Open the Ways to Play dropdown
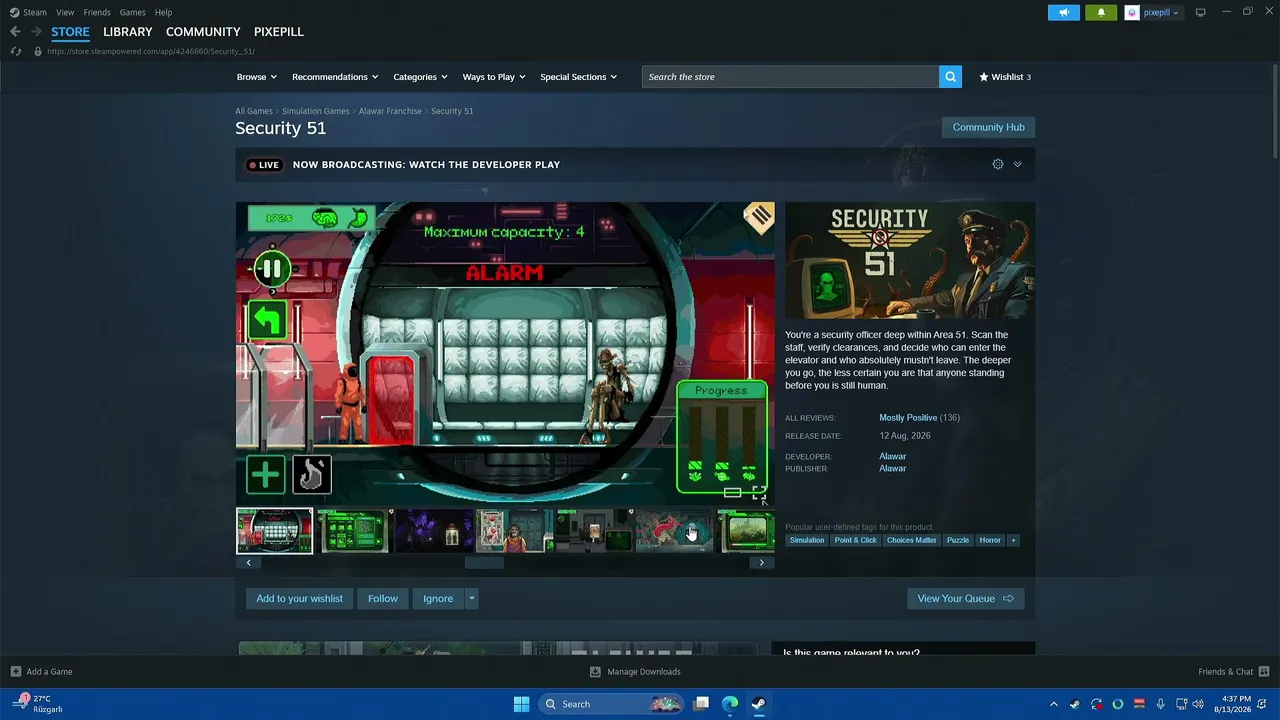 (494, 77)
